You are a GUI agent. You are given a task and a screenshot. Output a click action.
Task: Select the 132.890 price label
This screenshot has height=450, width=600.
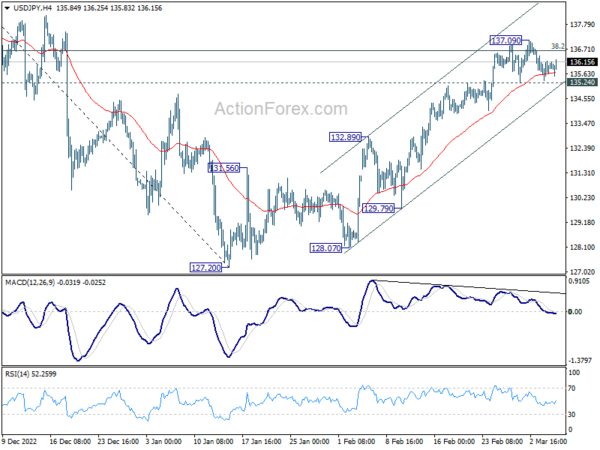[346, 137]
